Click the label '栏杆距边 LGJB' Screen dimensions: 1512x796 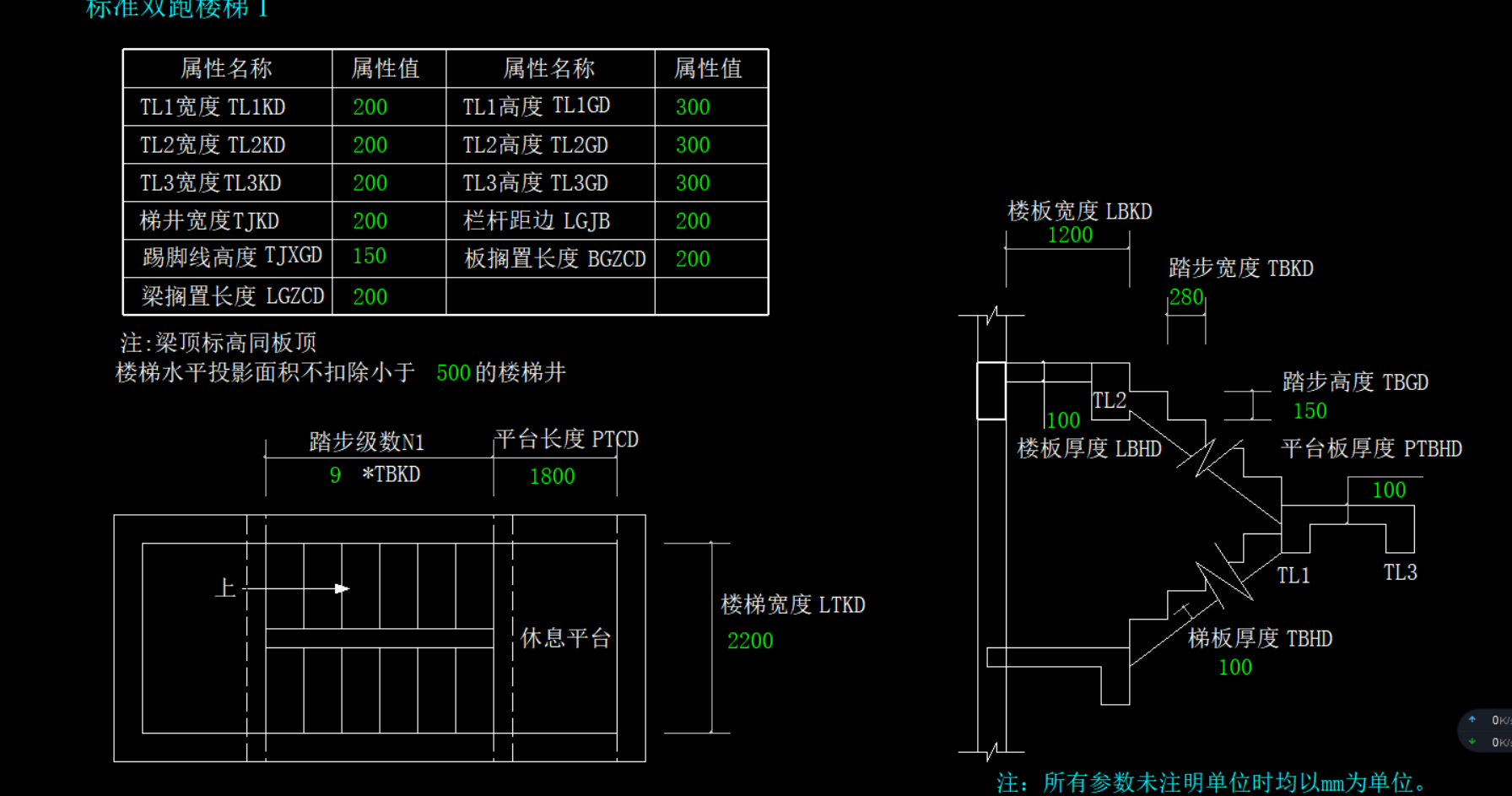click(537, 221)
